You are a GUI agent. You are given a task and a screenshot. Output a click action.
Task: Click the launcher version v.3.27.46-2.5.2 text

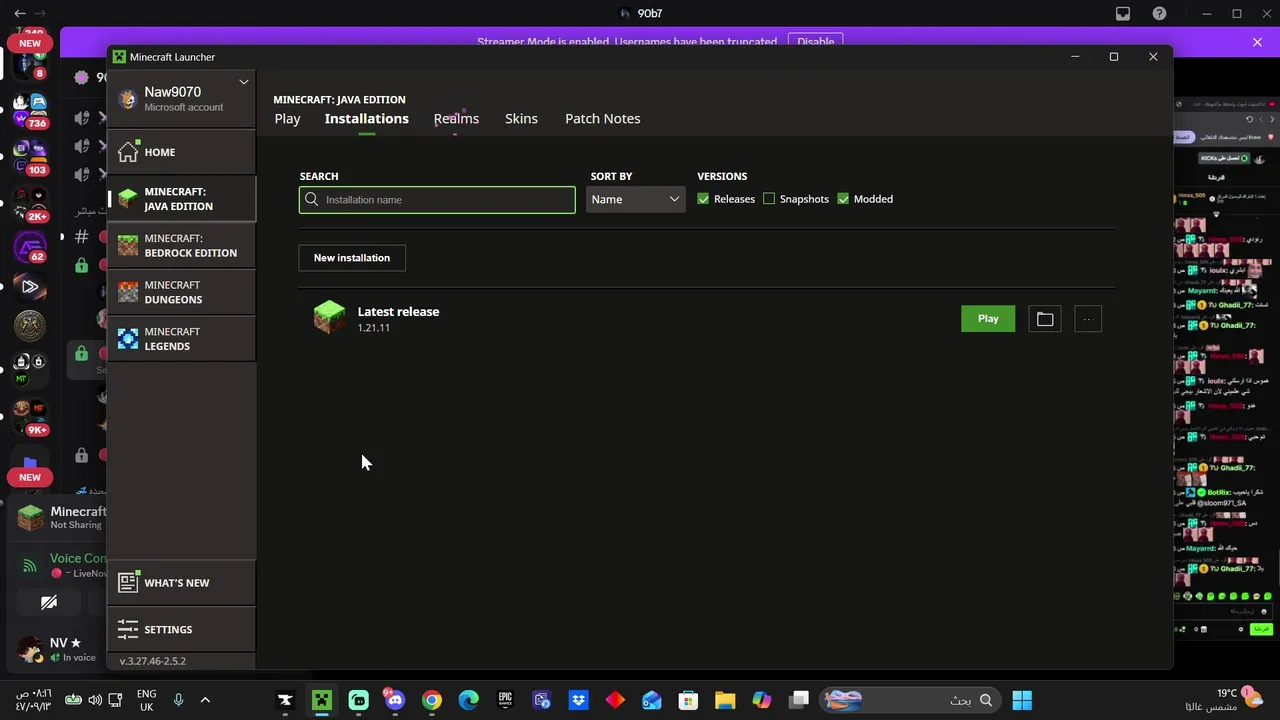click(x=152, y=661)
